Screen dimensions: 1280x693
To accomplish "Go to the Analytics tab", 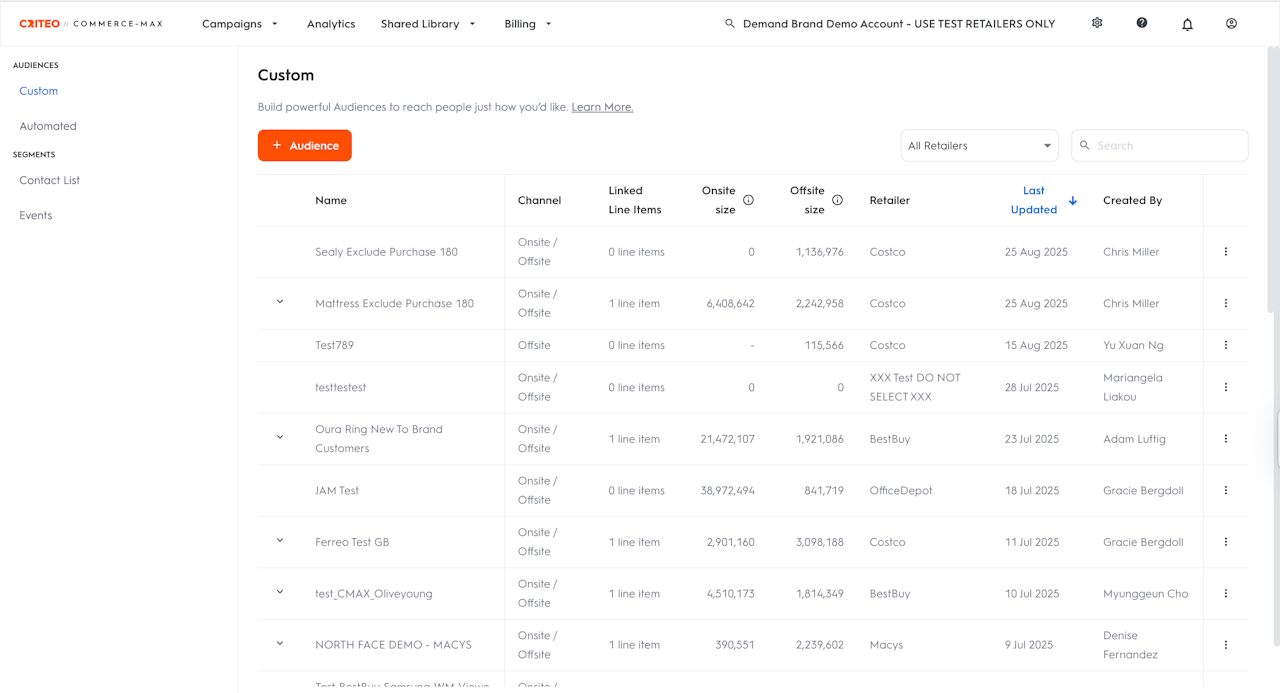I will click(331, 24).
